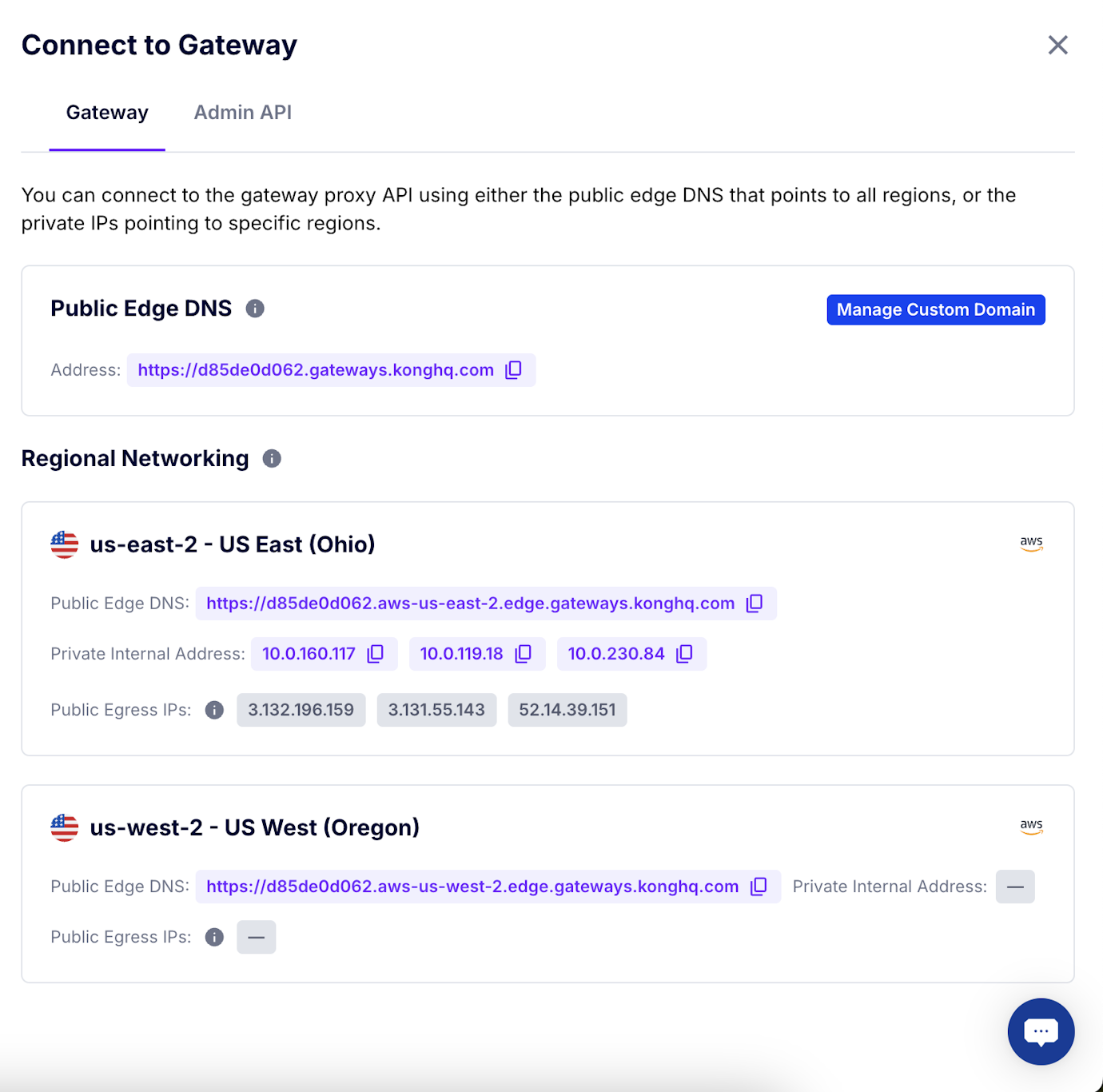
Task: View info for us-west-2 Public Egress IPs
Action: pos(213,937)
